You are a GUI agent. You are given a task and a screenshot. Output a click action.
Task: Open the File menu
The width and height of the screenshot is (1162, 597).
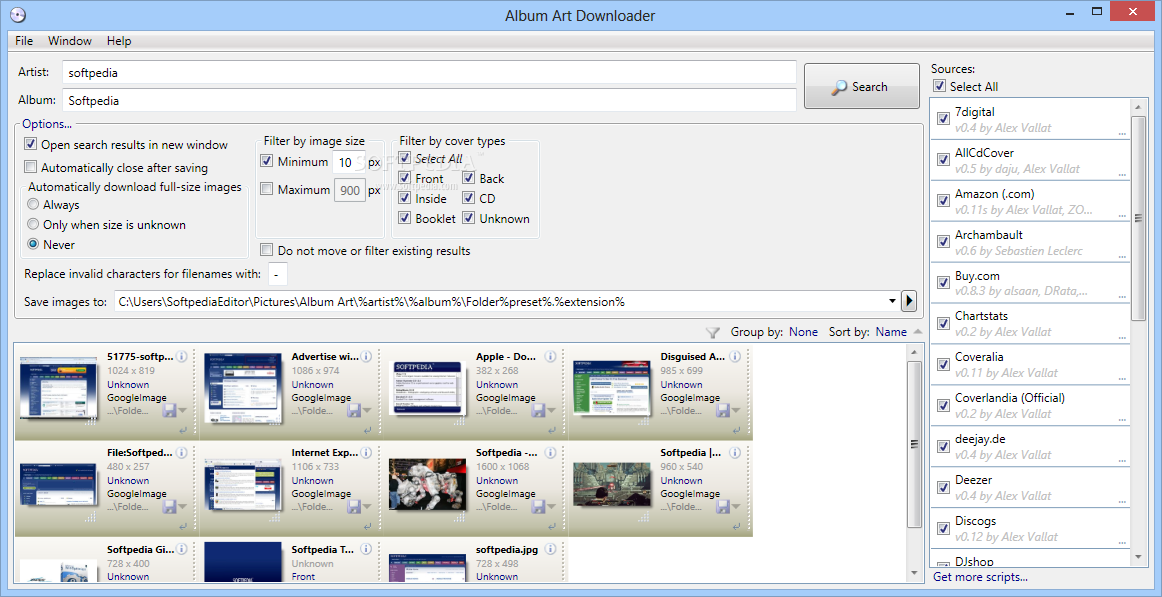(x=24, y=41)
